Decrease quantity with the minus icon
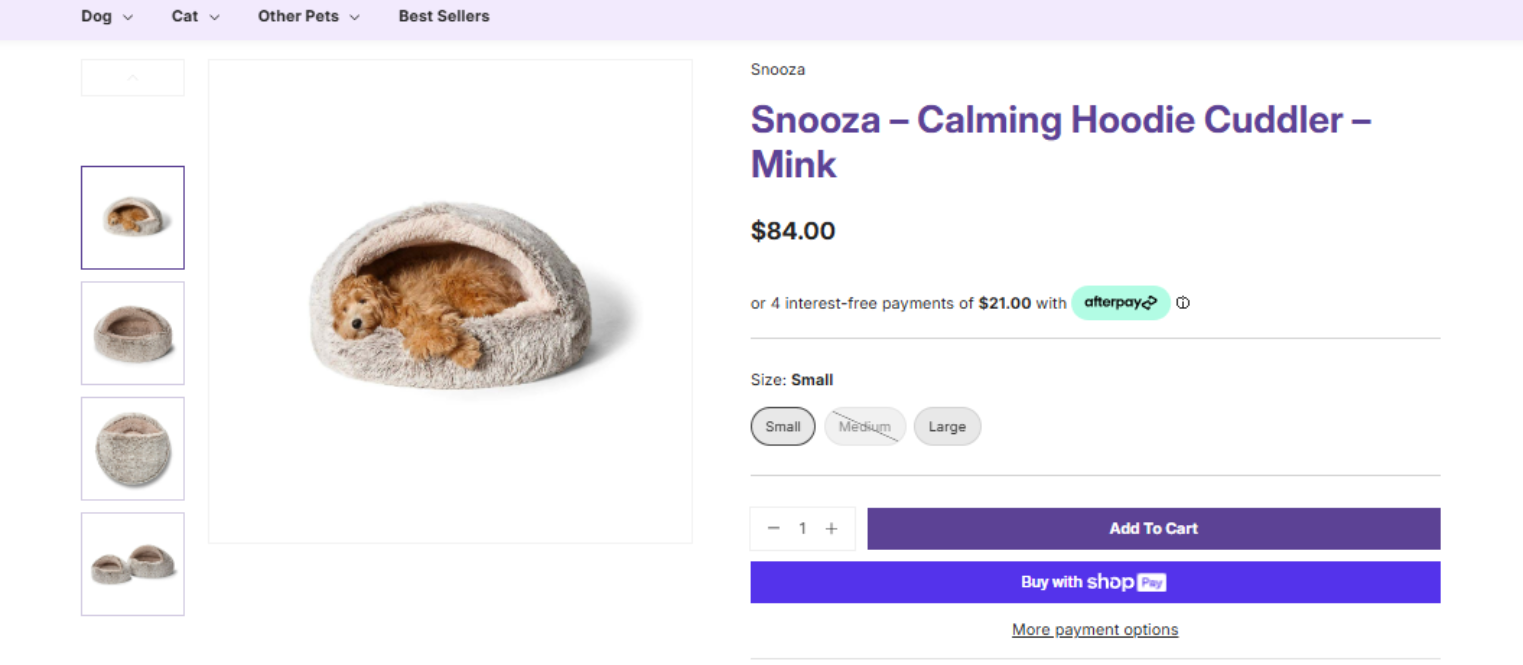The image size is (1523, 665). [x=773, y=529]
